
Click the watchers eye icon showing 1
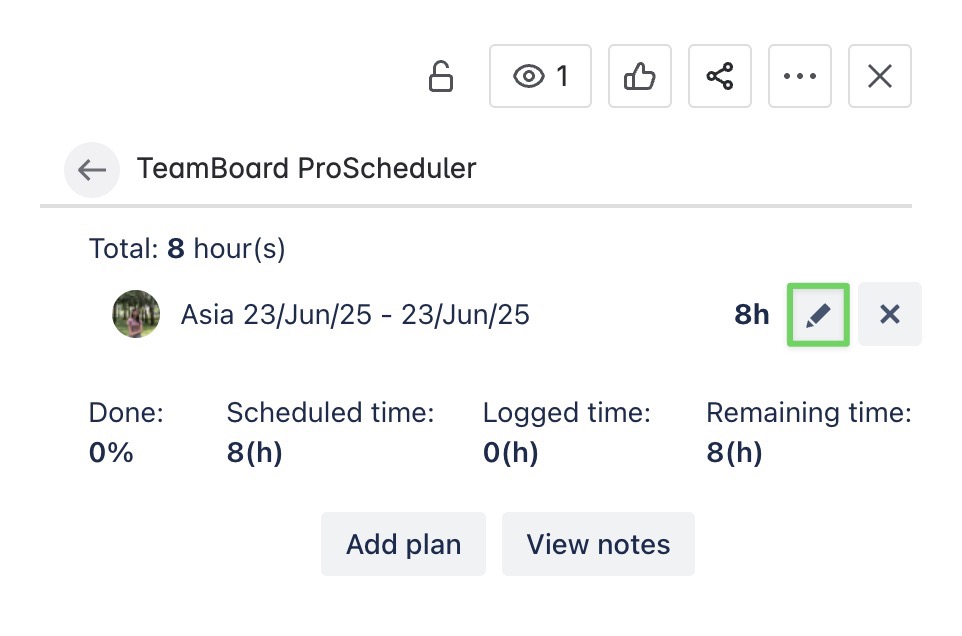pyautogui.click(x=539, y=76)
